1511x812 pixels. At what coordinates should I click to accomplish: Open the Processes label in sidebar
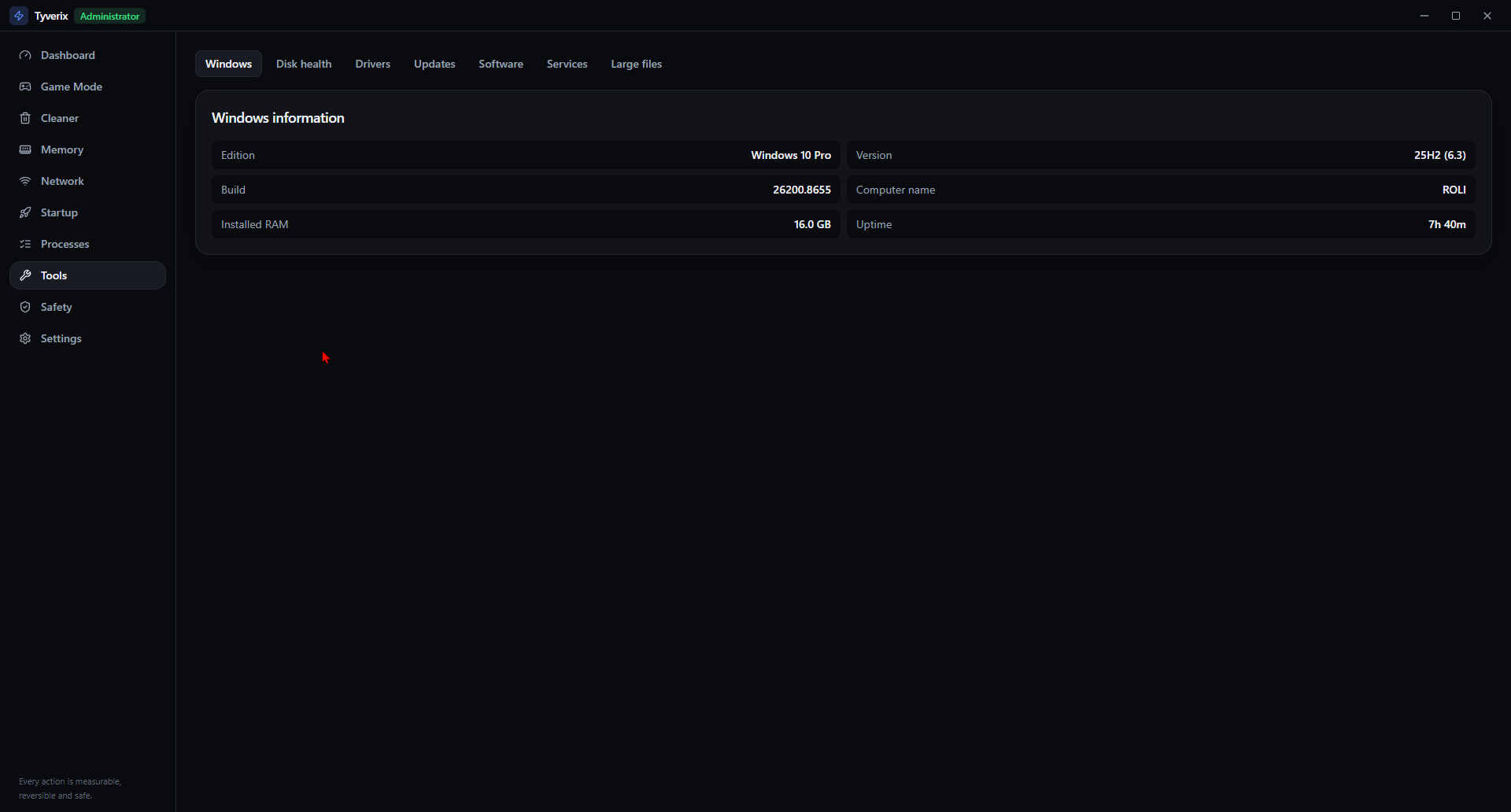click(x=65, y=244)
